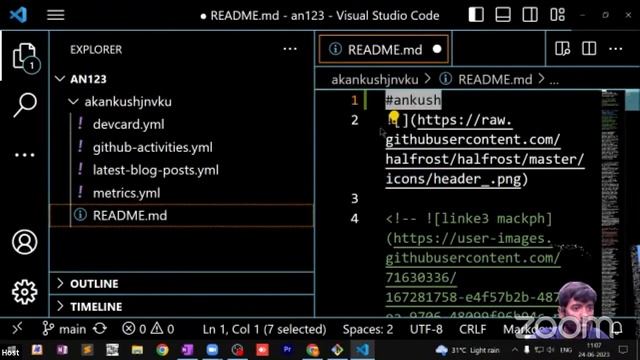Open Markdown preview to the side
This screenshot has height=360, width=640.
562,49
